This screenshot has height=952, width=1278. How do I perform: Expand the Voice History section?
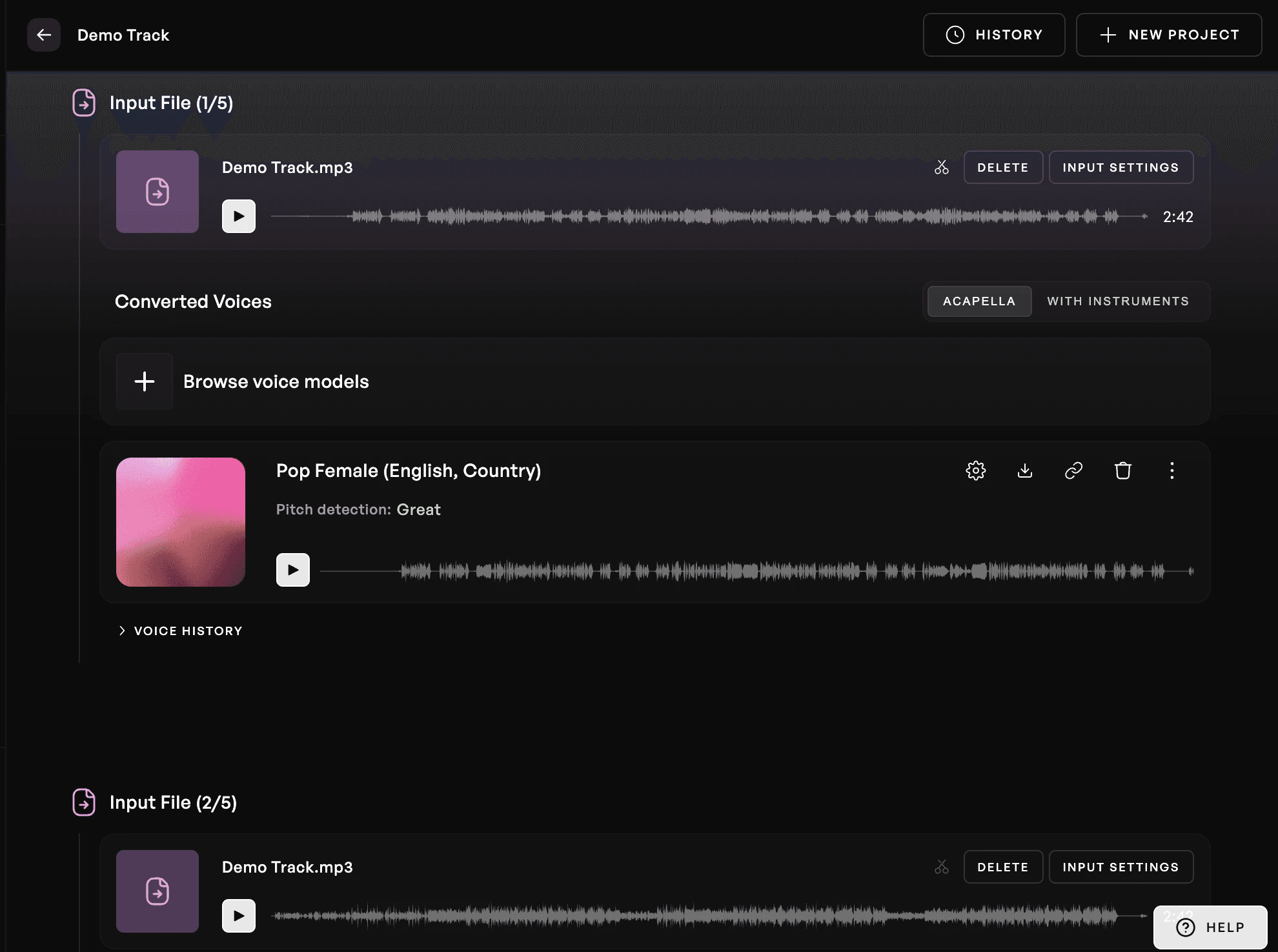pos(180,631)
